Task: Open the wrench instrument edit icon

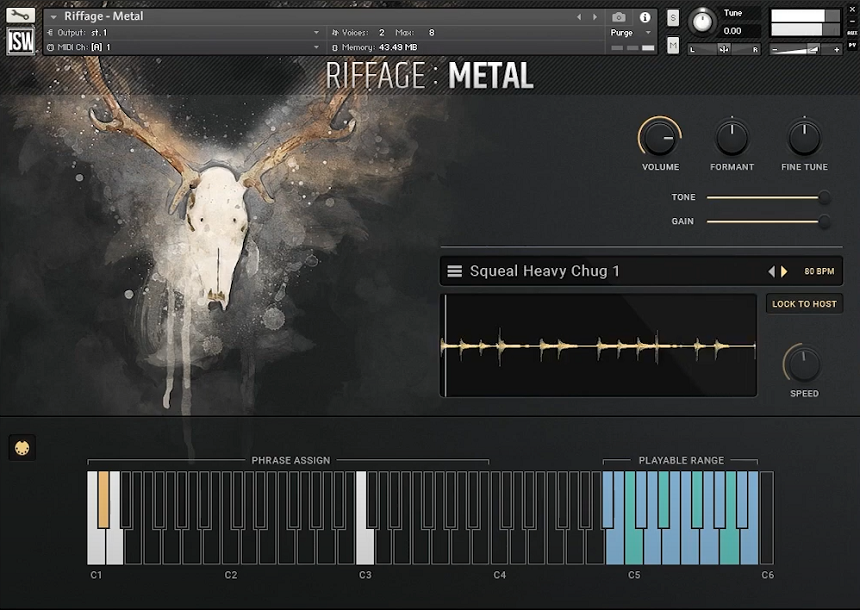Action: click(x=20, y=15)
